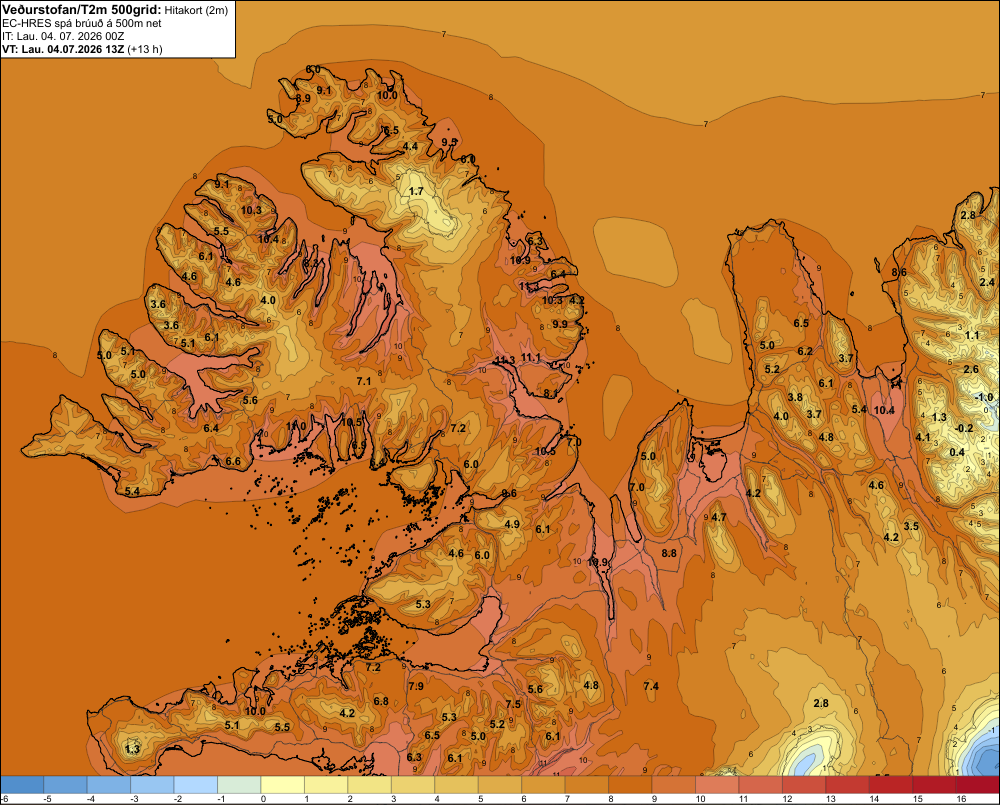Select the red swatch between 12 and 13
This screenshot has height=805, width=1000.
(804, 785)
